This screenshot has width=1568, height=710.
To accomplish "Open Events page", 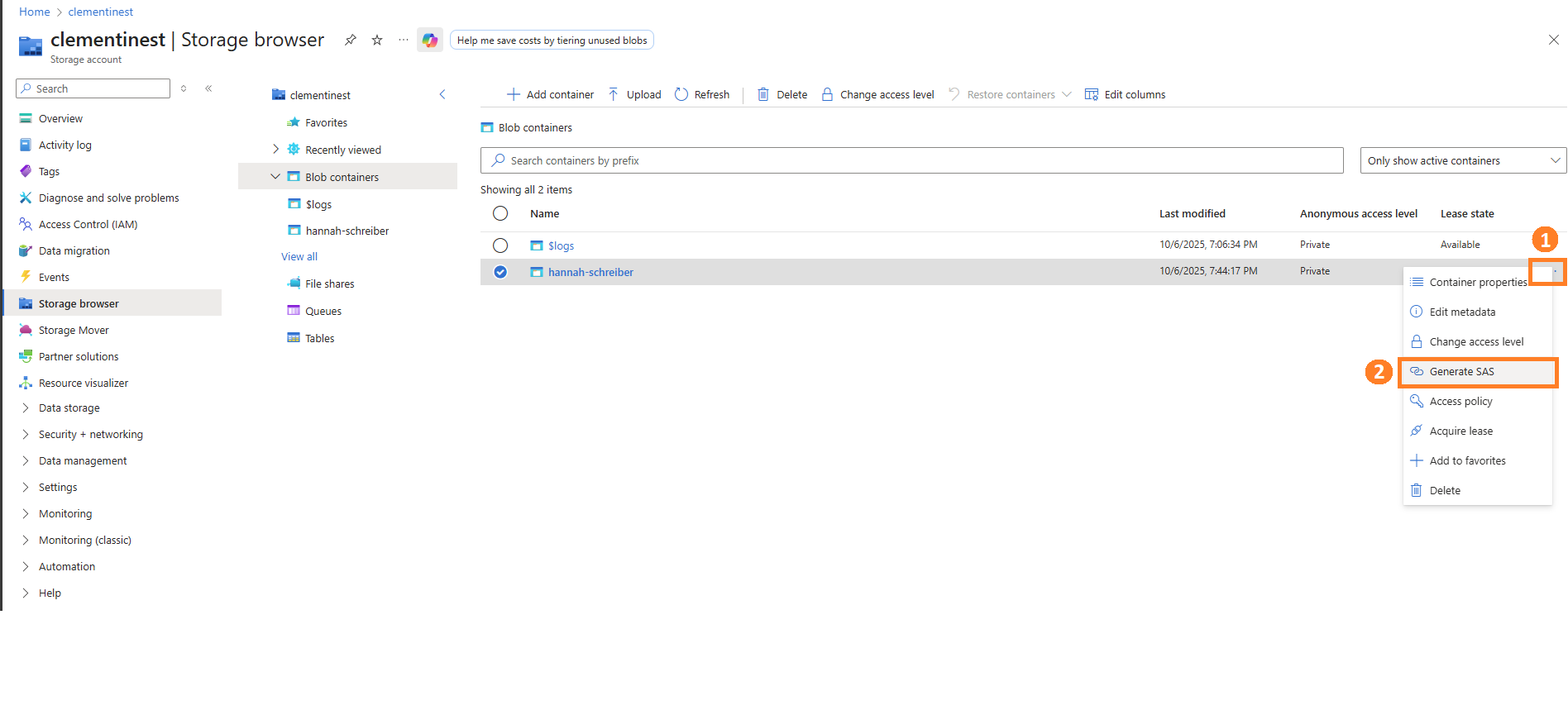I will click(x=54, y=277).
